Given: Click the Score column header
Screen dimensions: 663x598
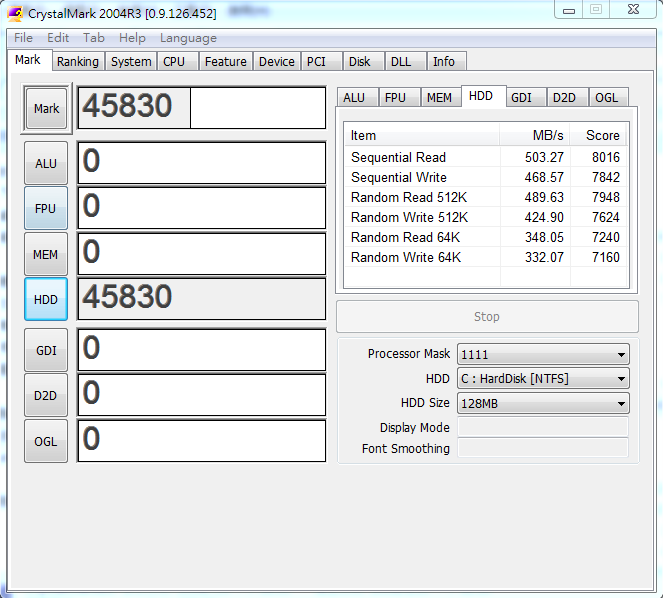Looking at the screenshot, I should coord(598,135).
